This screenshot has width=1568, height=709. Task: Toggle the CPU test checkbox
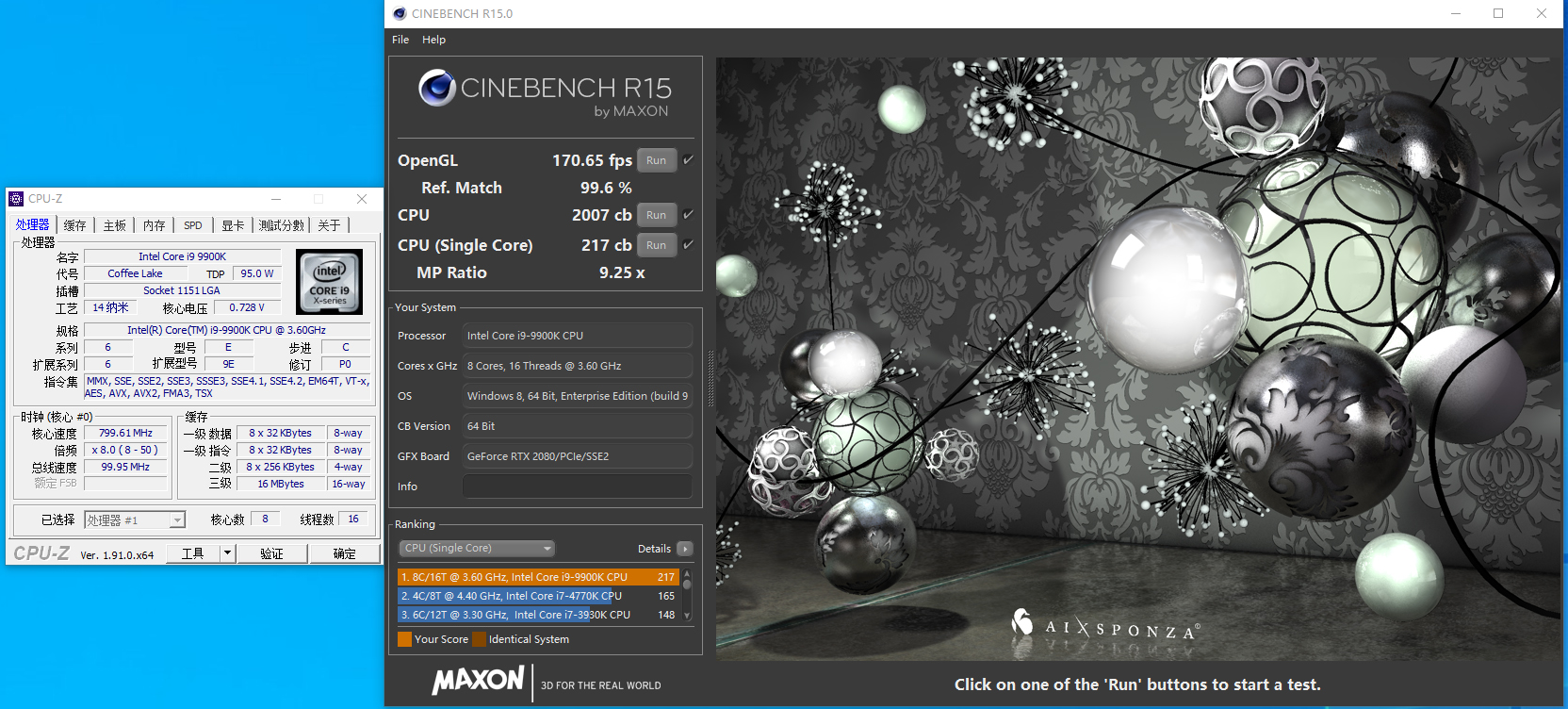click(x=688, y=215)
